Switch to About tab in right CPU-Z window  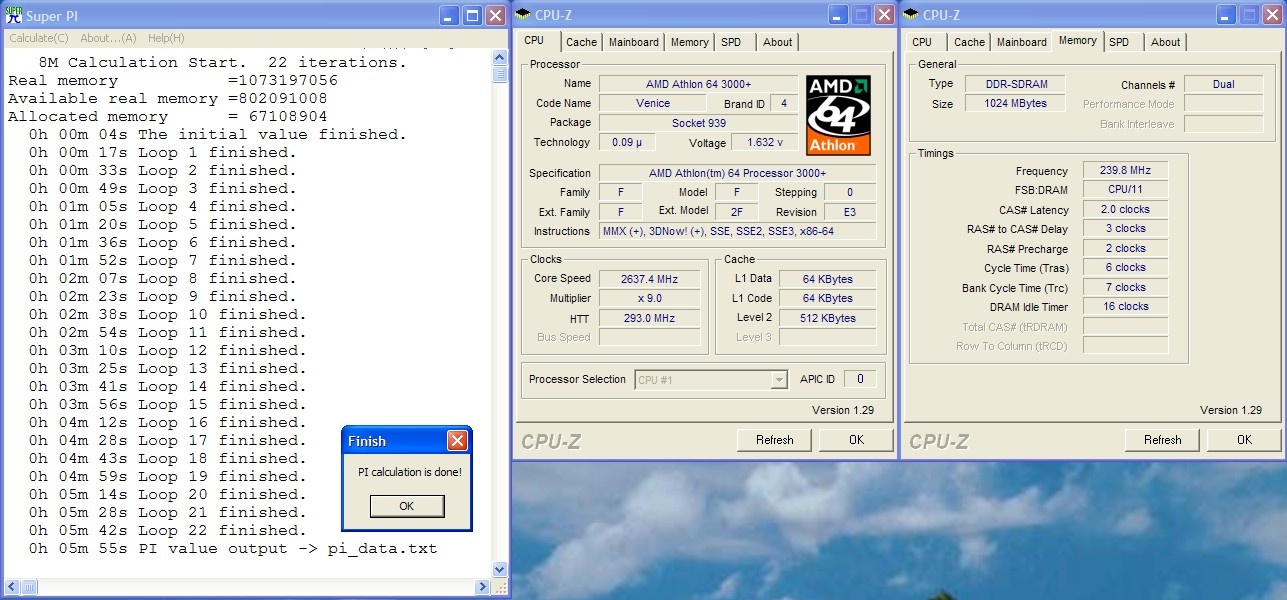(1165, 42)
